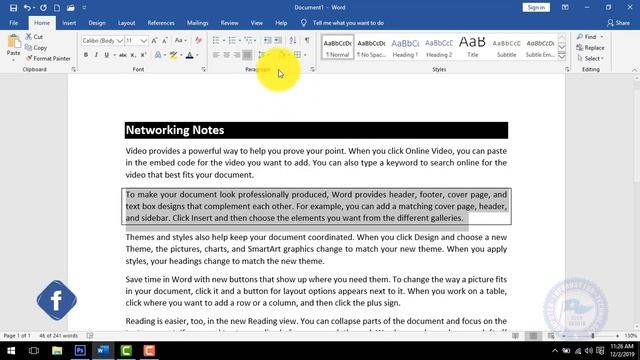The width and height of the screenshot is (640, 360).
Task: Align text right
Action: (x=237, y=55)
